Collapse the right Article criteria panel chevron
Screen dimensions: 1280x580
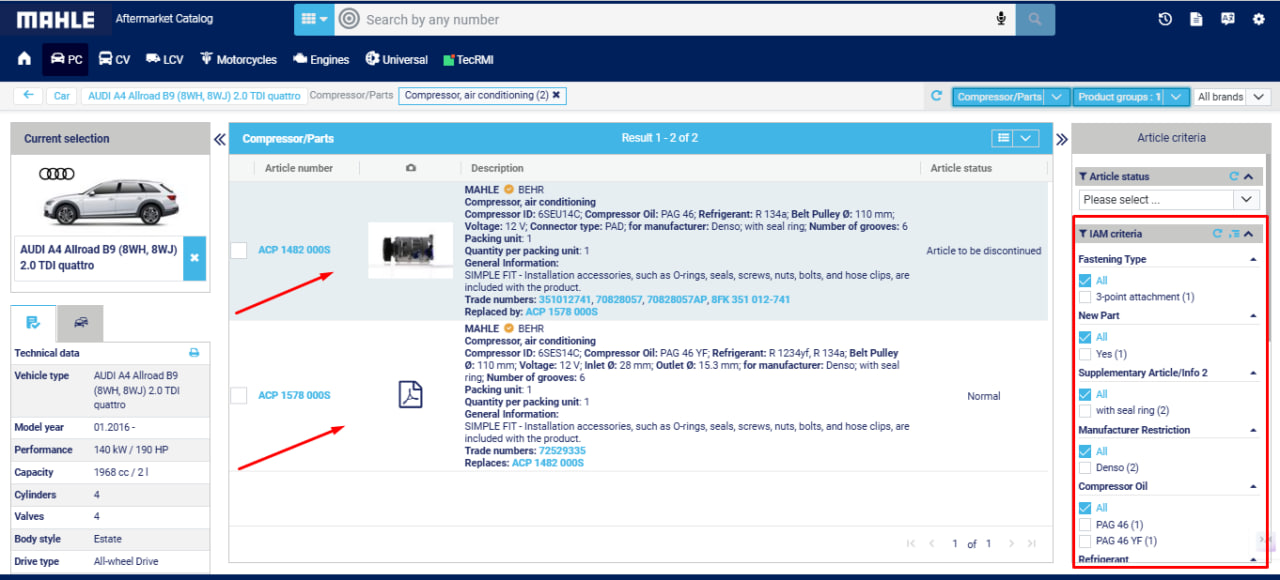[1062, 139]
